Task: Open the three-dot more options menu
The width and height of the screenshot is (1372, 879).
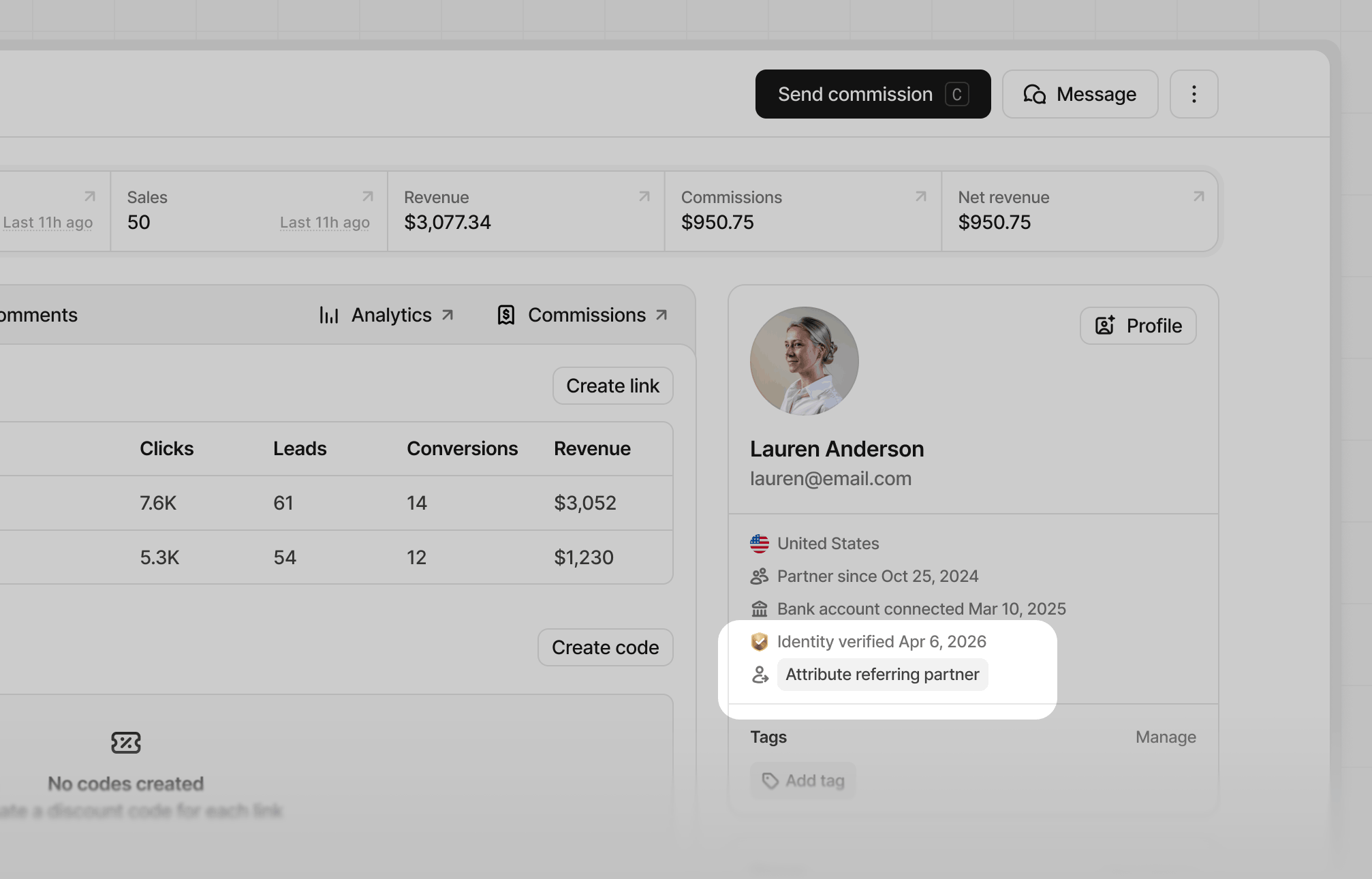Action: click(1194, 94)
